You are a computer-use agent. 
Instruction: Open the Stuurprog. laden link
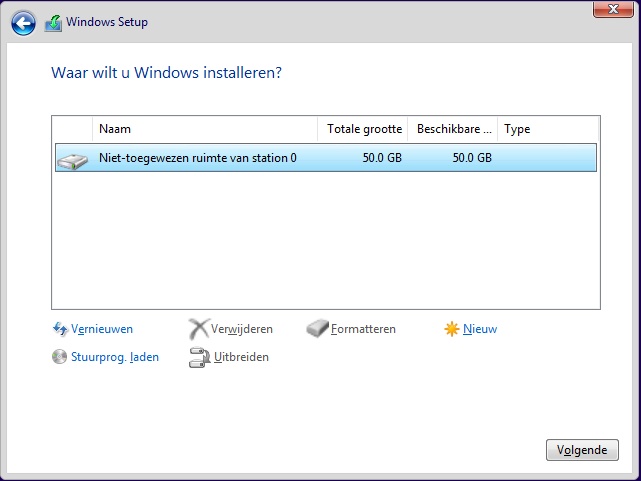point(115,357)
